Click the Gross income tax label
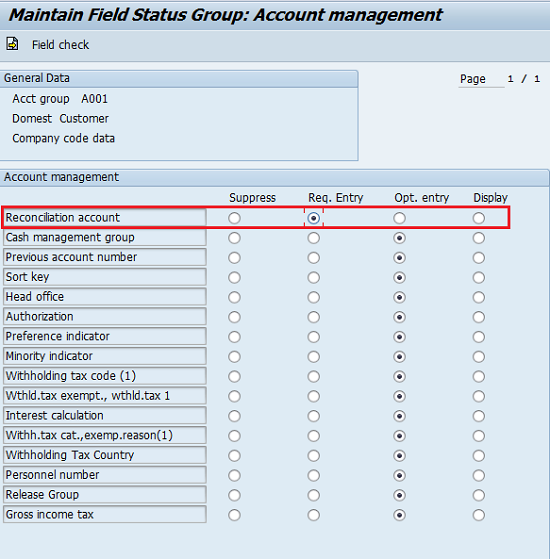550x559 pixels. coord(105,514)
